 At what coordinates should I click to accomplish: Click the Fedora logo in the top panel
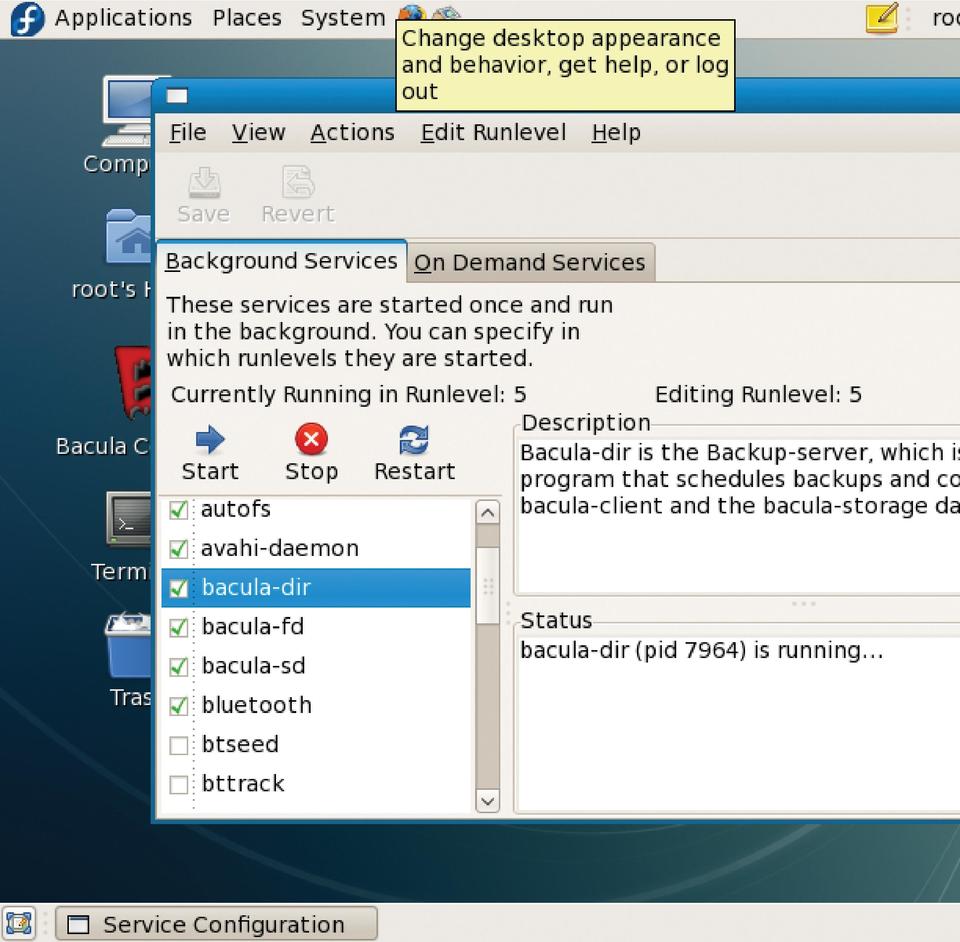tap(27, 18)
